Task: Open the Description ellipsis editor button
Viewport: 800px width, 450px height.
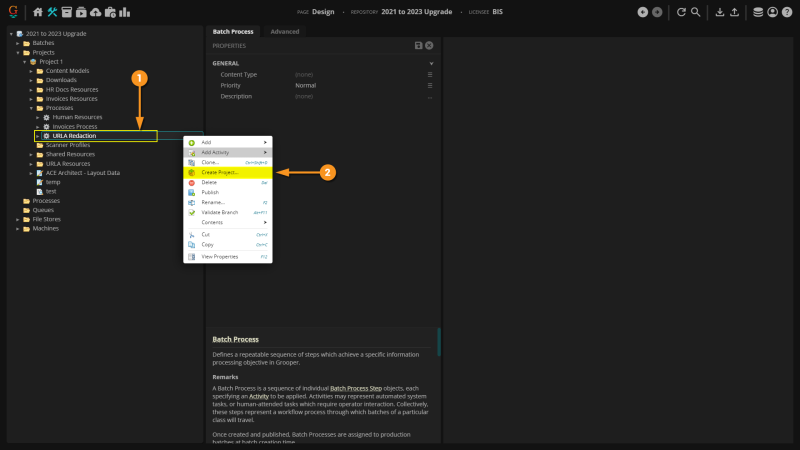Action: pyautogui.click(x=430, y=97)
